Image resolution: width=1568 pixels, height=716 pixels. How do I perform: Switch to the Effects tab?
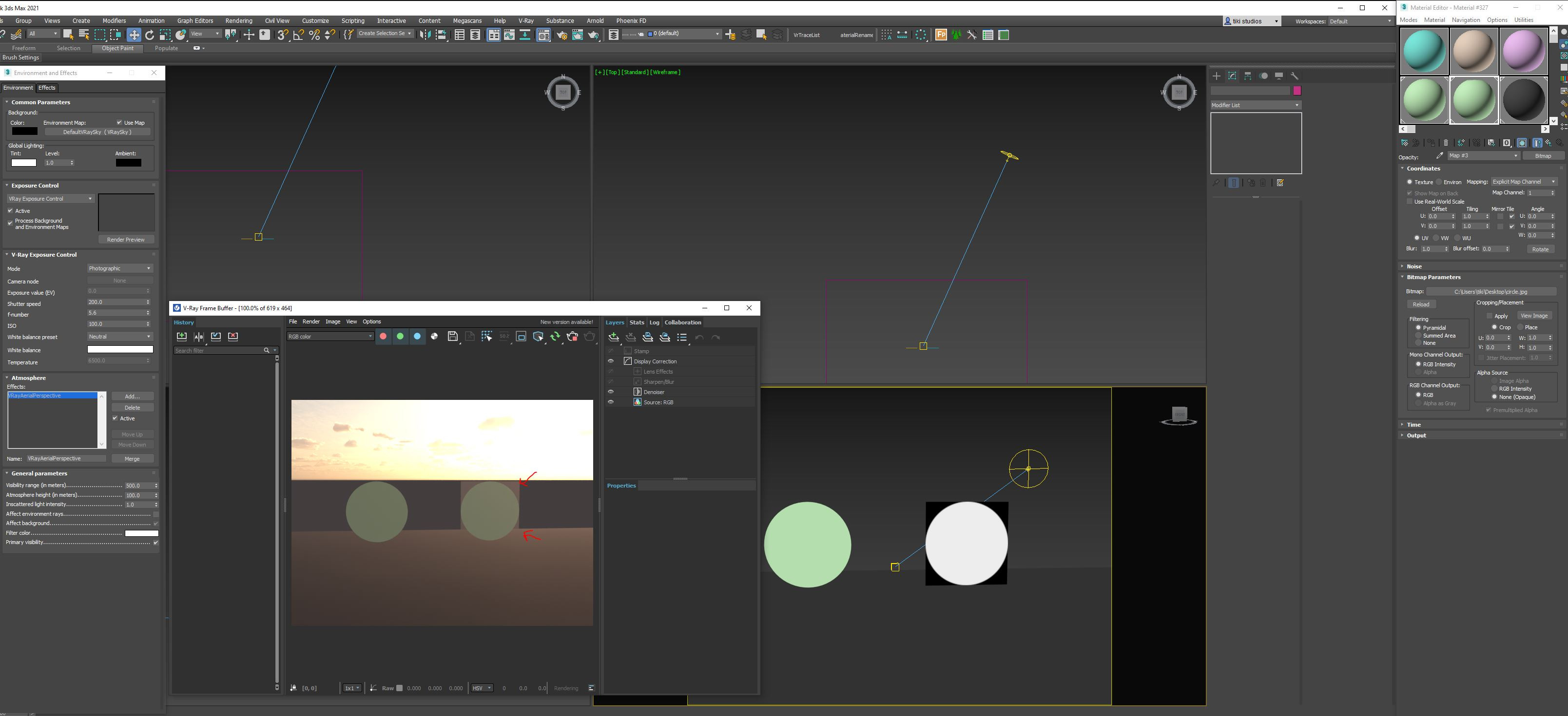tap(47, 88)
